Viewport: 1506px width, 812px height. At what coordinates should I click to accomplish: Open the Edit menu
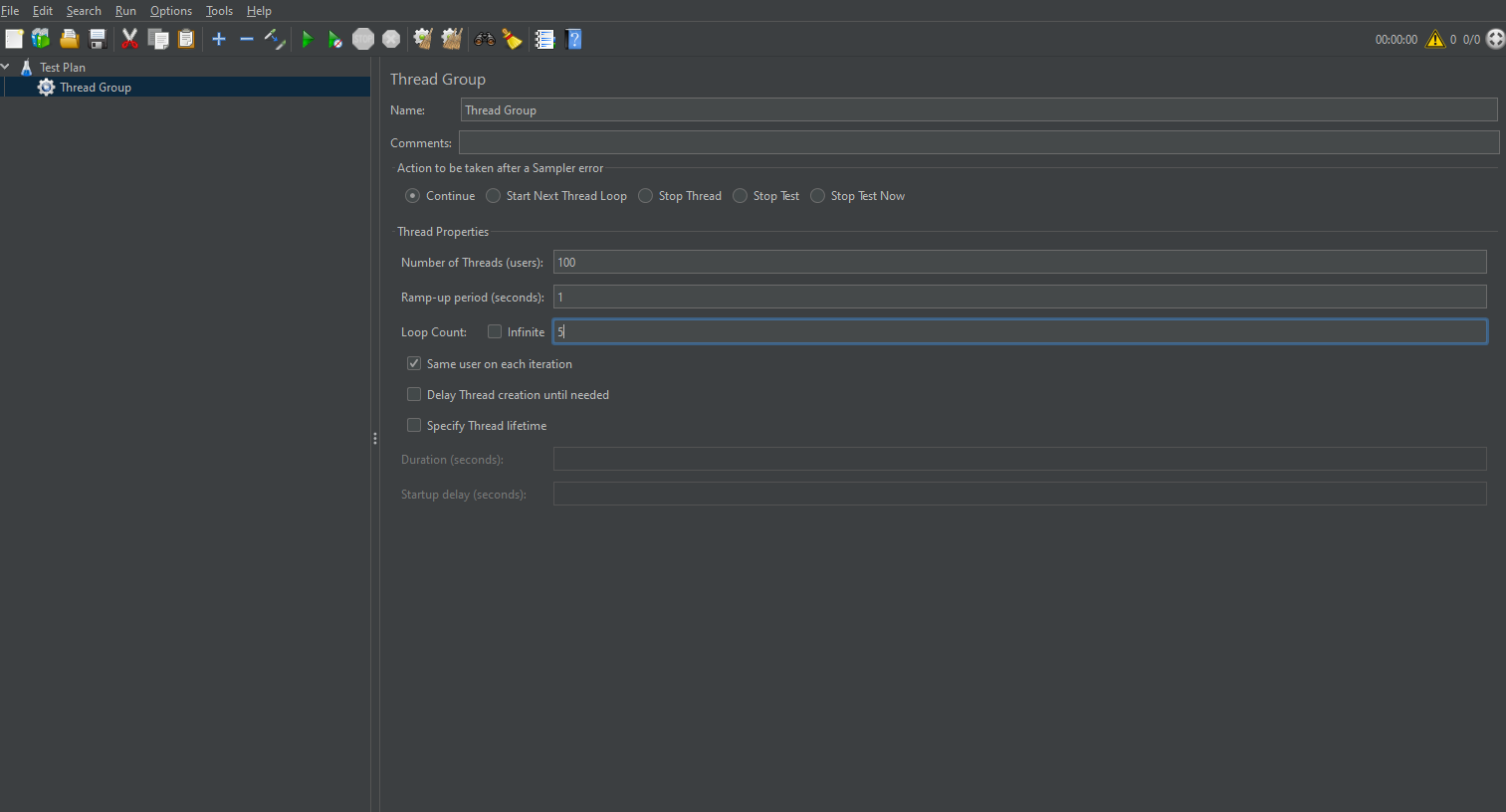click(x=43, y=11)
